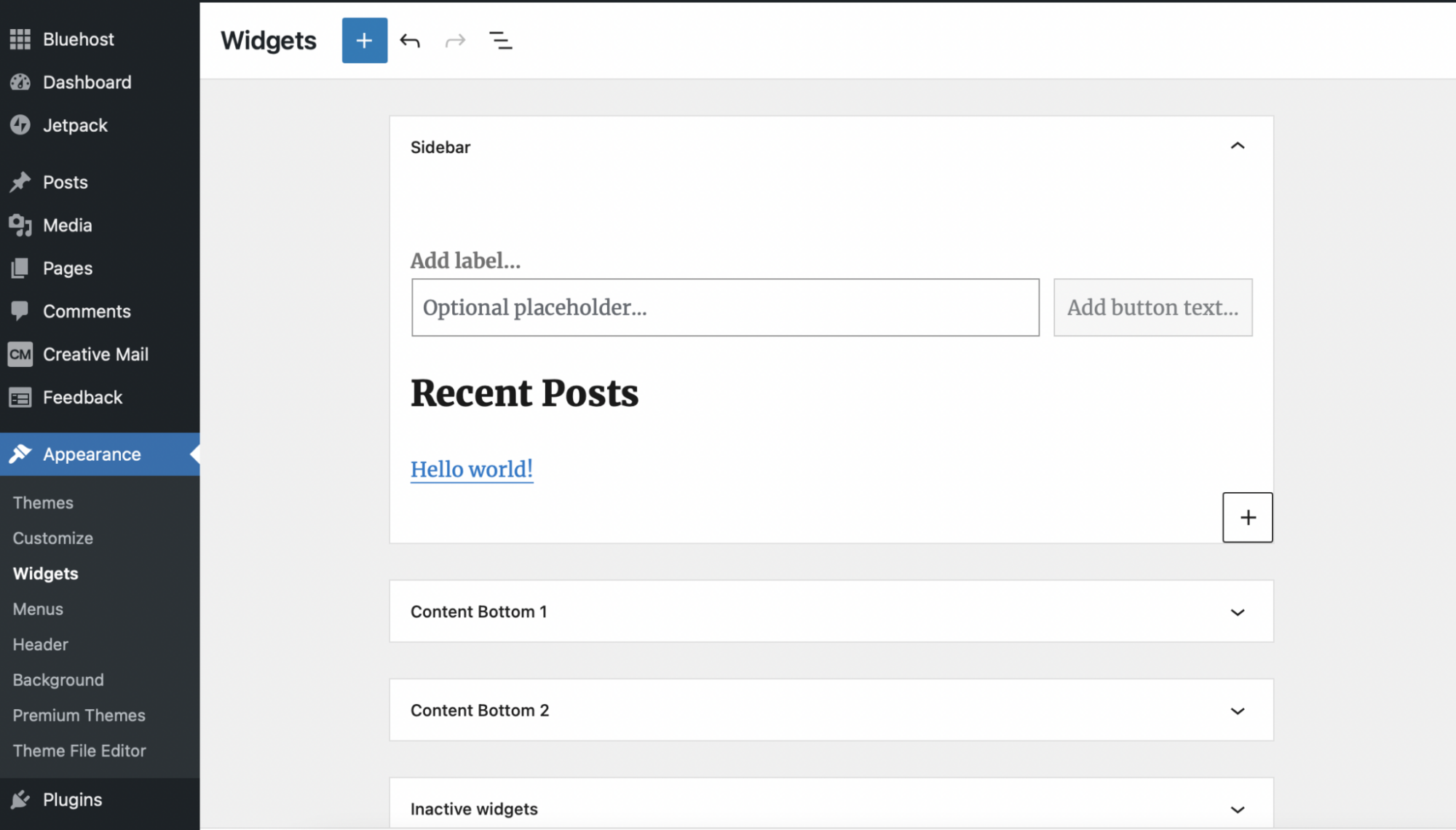Click the Creative Mail CM icon

point(20,355)
